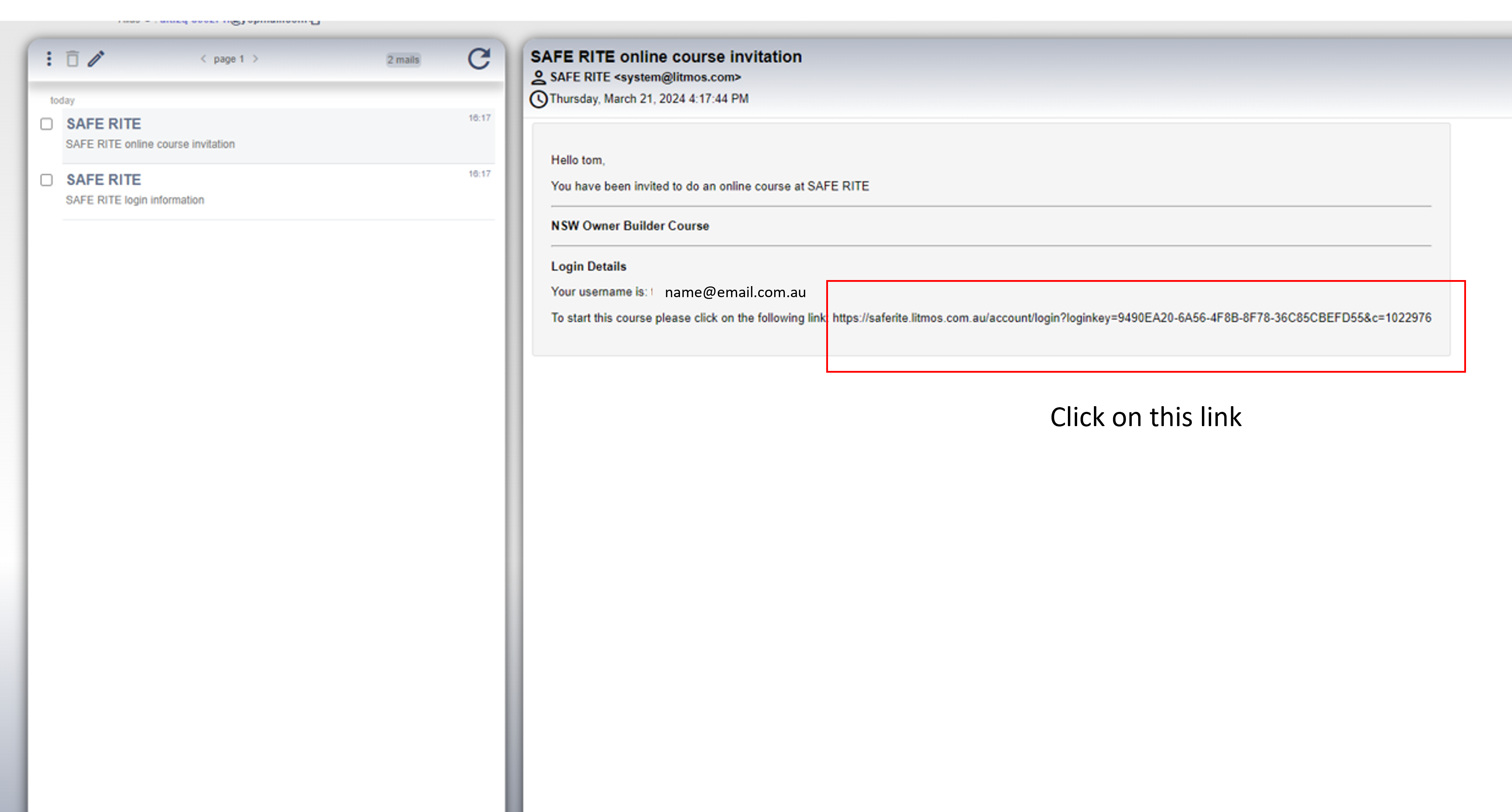Viewport: 1512px width, 812px height.
Task: Open the three-dot more options menu
Action: [x=49, y=59]
